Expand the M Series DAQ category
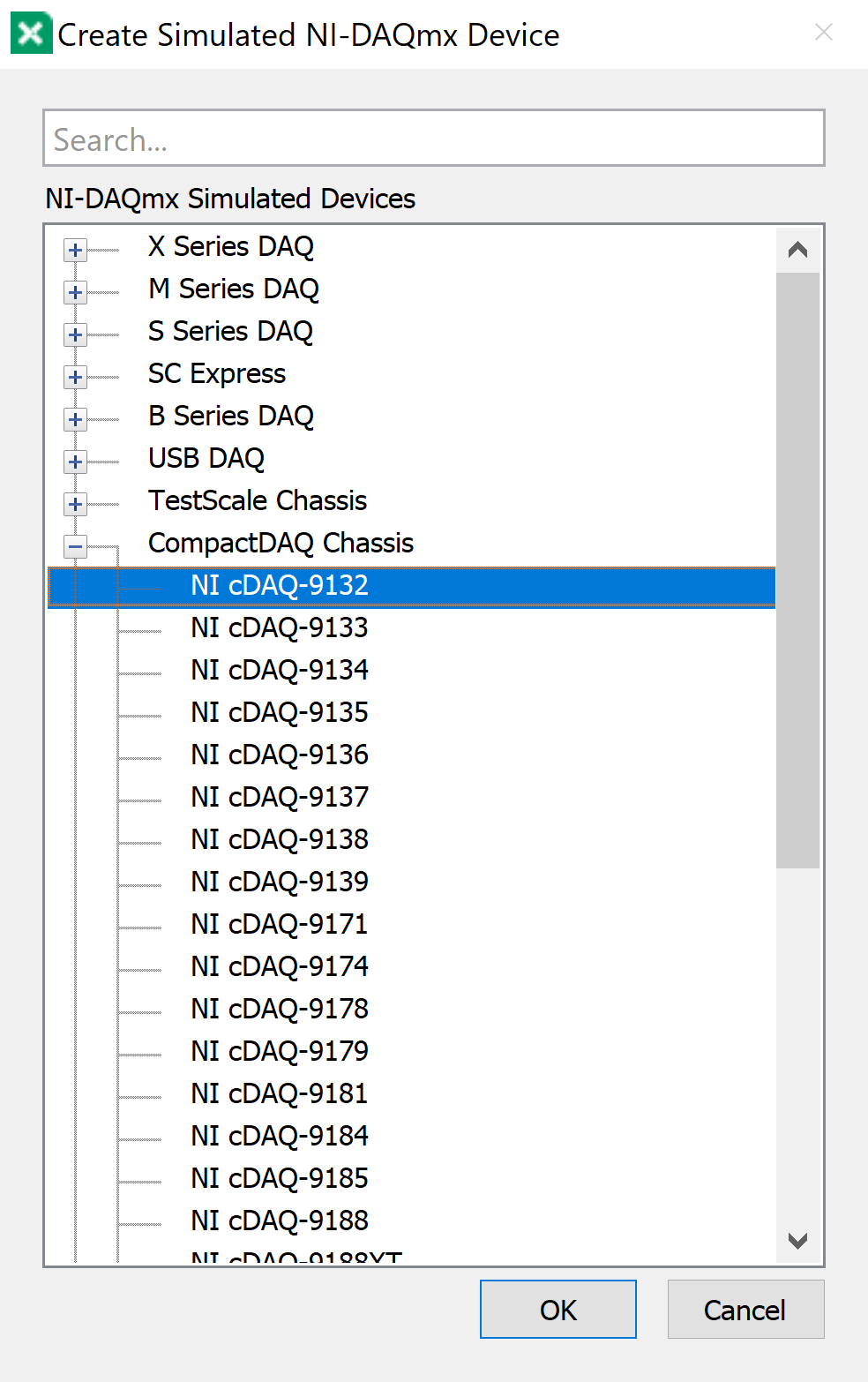Screen dimensions: 868x1382 click(75, 292)
